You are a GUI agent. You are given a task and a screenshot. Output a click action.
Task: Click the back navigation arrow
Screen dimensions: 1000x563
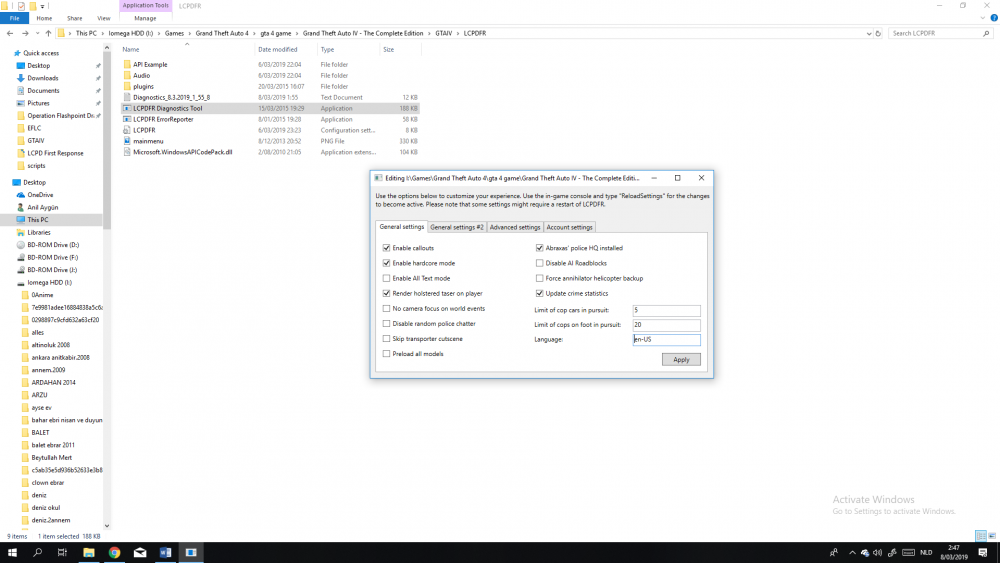[10, 33]
